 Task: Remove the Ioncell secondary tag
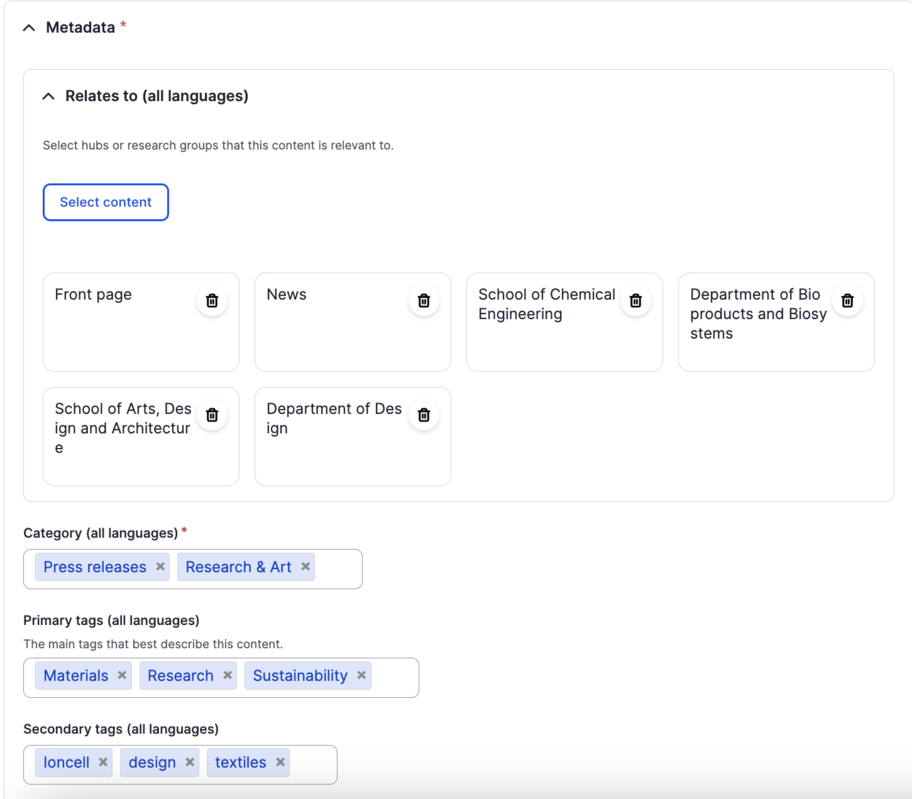click(x=103, y=763)
